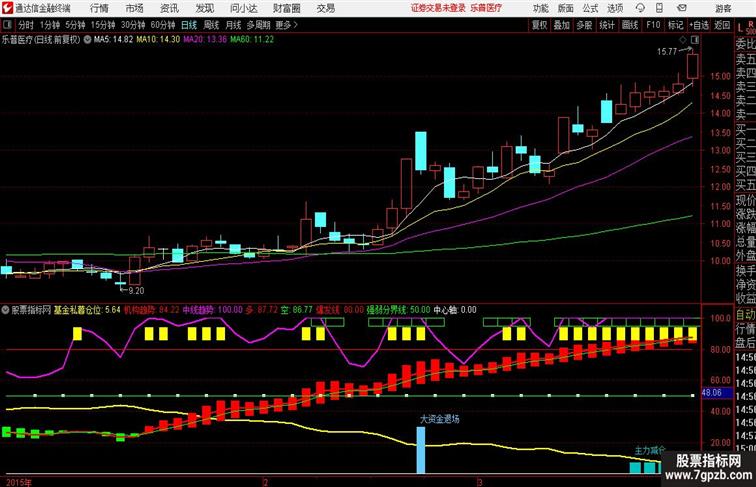Click the 大资金退场 blue signal bar label
Screen dimensions: 756x487
(440, 419)
